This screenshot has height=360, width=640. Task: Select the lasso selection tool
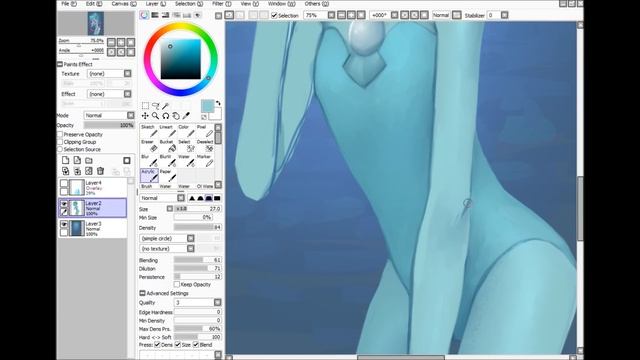point(156,106)
